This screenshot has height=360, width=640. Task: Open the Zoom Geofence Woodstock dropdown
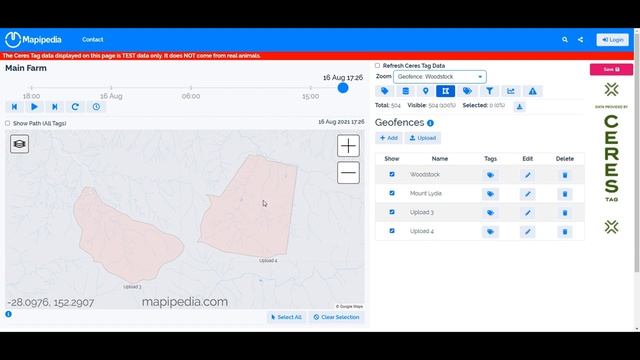pos(440,77)
